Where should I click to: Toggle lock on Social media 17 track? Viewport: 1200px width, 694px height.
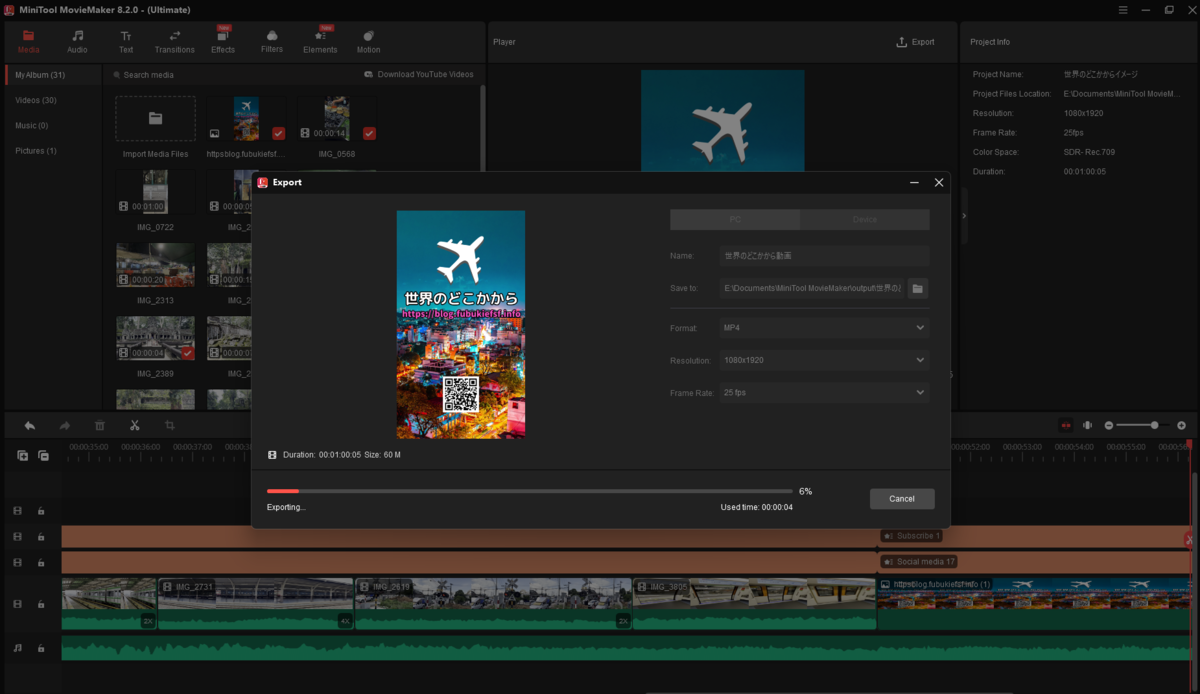pyautogui.click(x=41, y=563)
